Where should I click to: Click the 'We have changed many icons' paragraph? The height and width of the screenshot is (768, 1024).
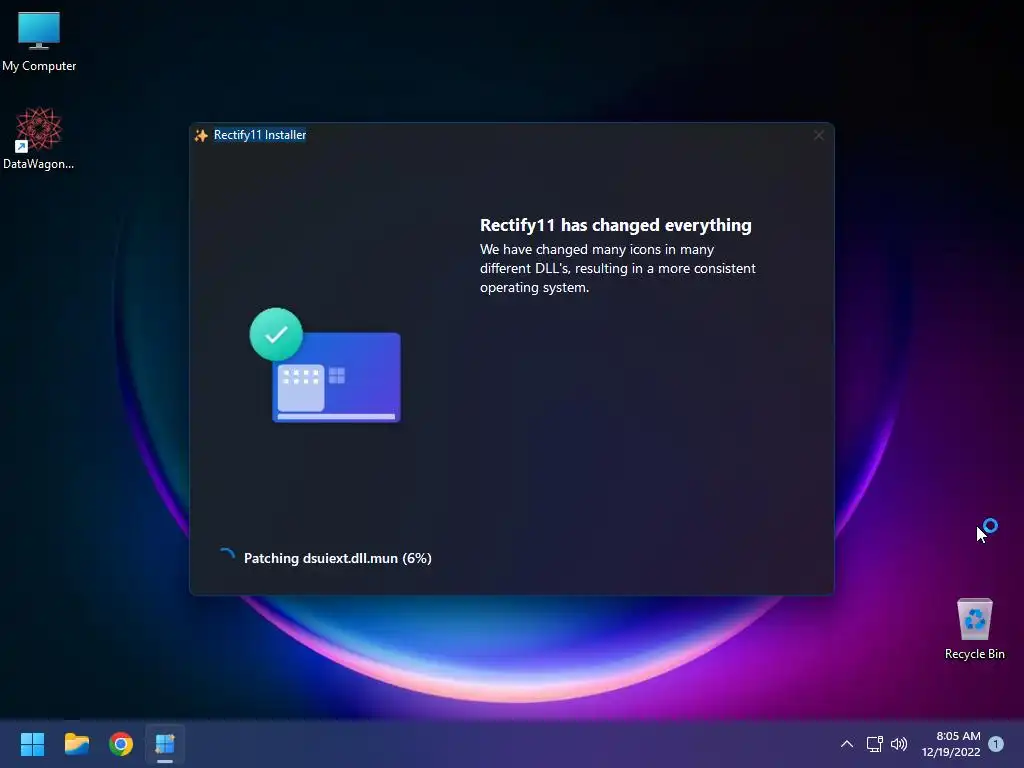(618, 268)
